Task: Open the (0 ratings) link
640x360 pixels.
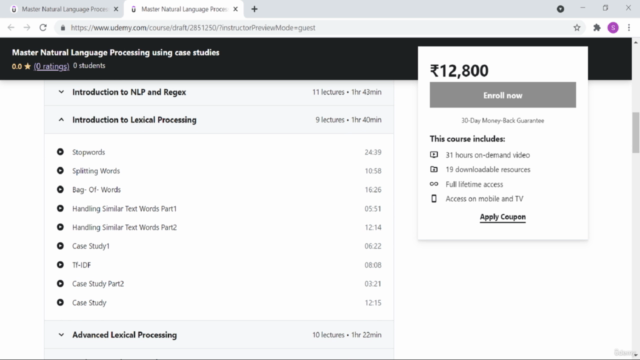Action: 51,66
